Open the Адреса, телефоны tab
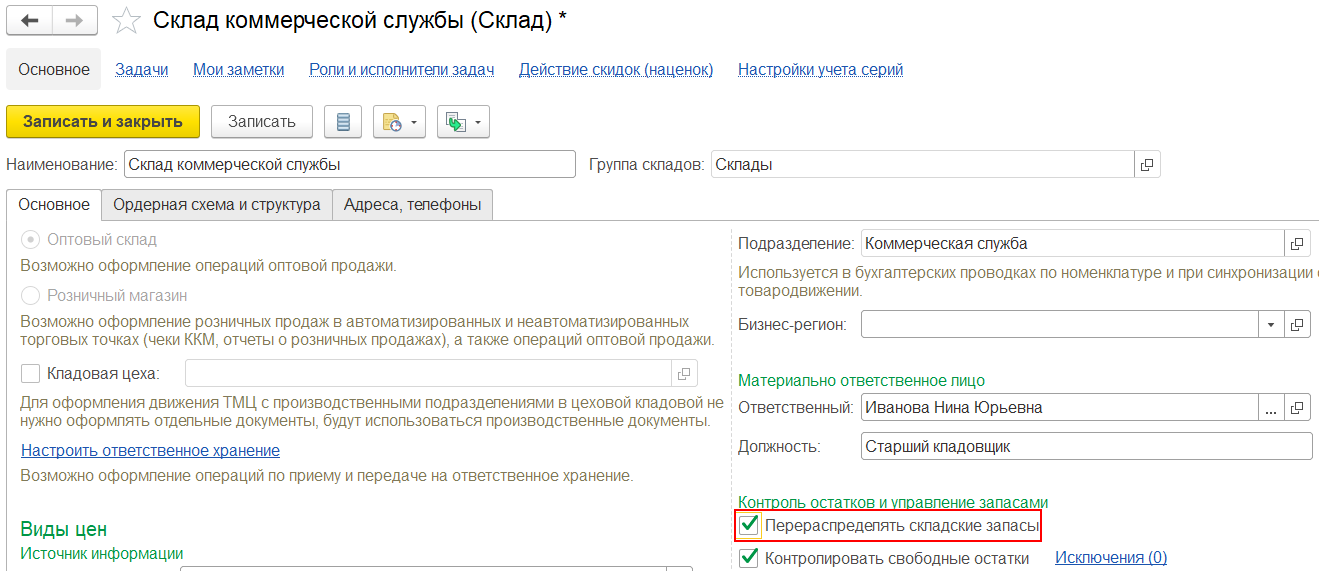The width and height of the screenshot is (1319, 571). tap(412, 204)
